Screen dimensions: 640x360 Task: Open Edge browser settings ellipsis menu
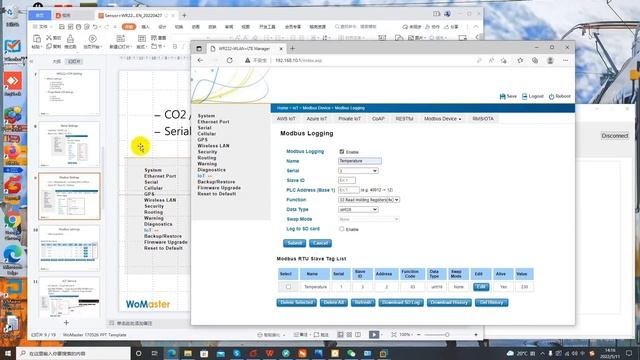pos(565,60)
